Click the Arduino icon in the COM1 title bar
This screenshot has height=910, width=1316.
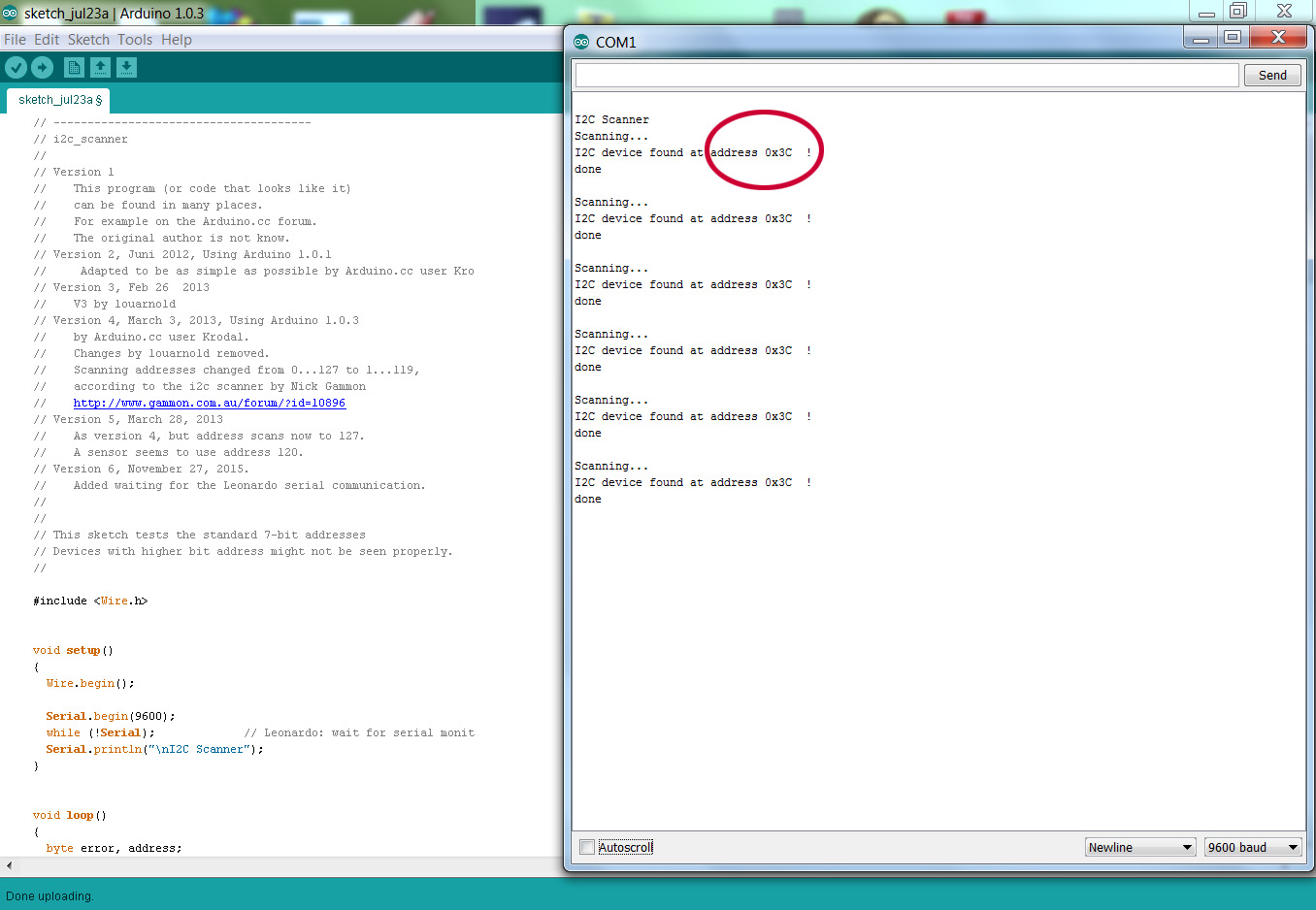[581, 41]
